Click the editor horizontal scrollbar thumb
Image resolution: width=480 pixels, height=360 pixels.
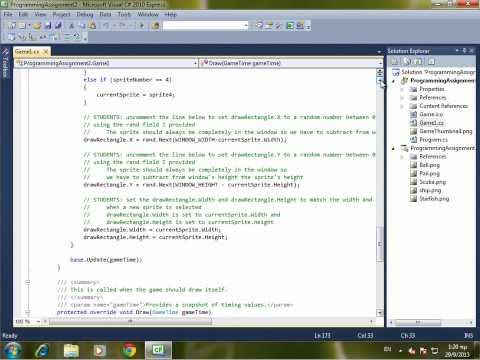[x=130, y=321]
